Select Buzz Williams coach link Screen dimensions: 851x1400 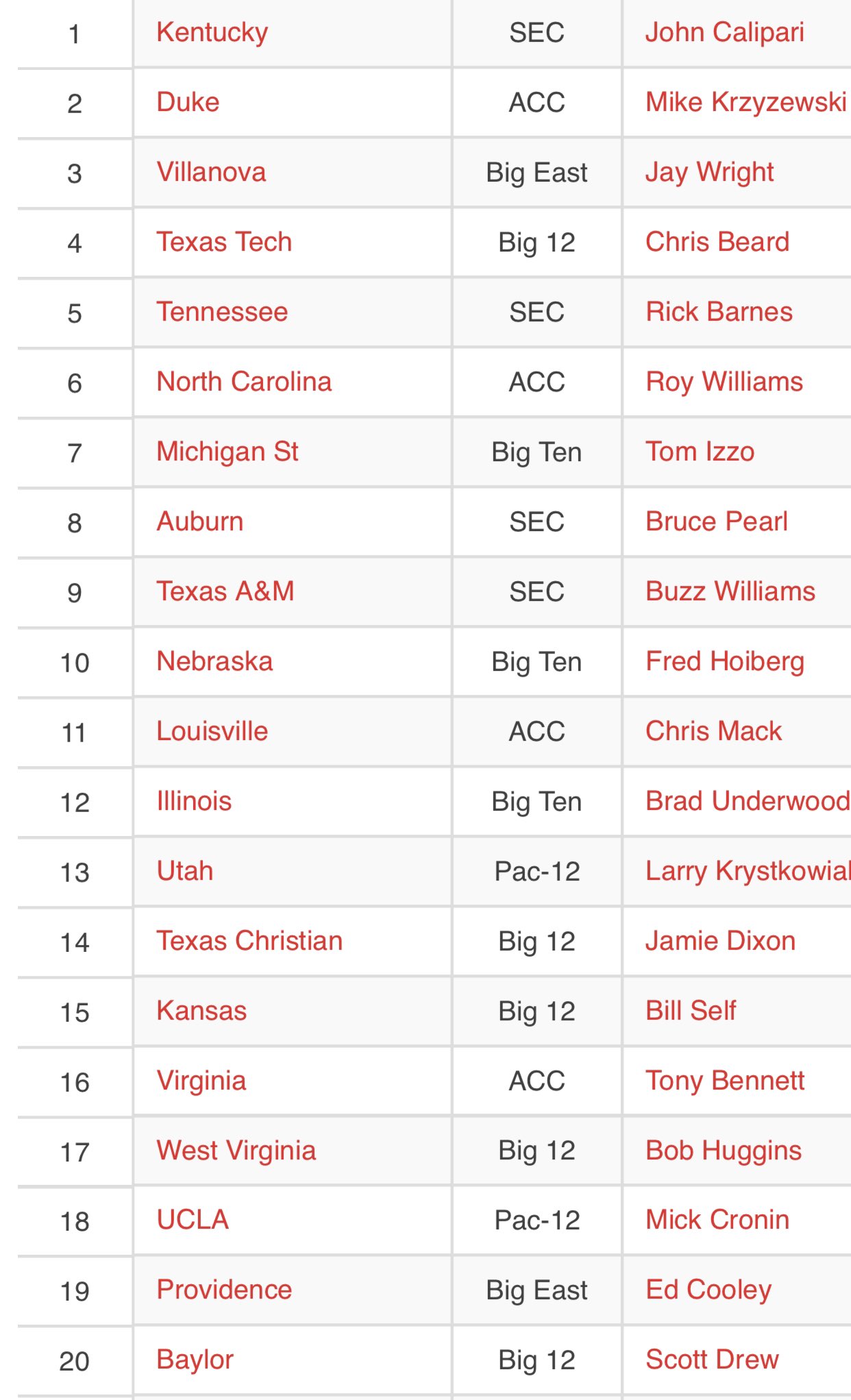pos(730,591)
